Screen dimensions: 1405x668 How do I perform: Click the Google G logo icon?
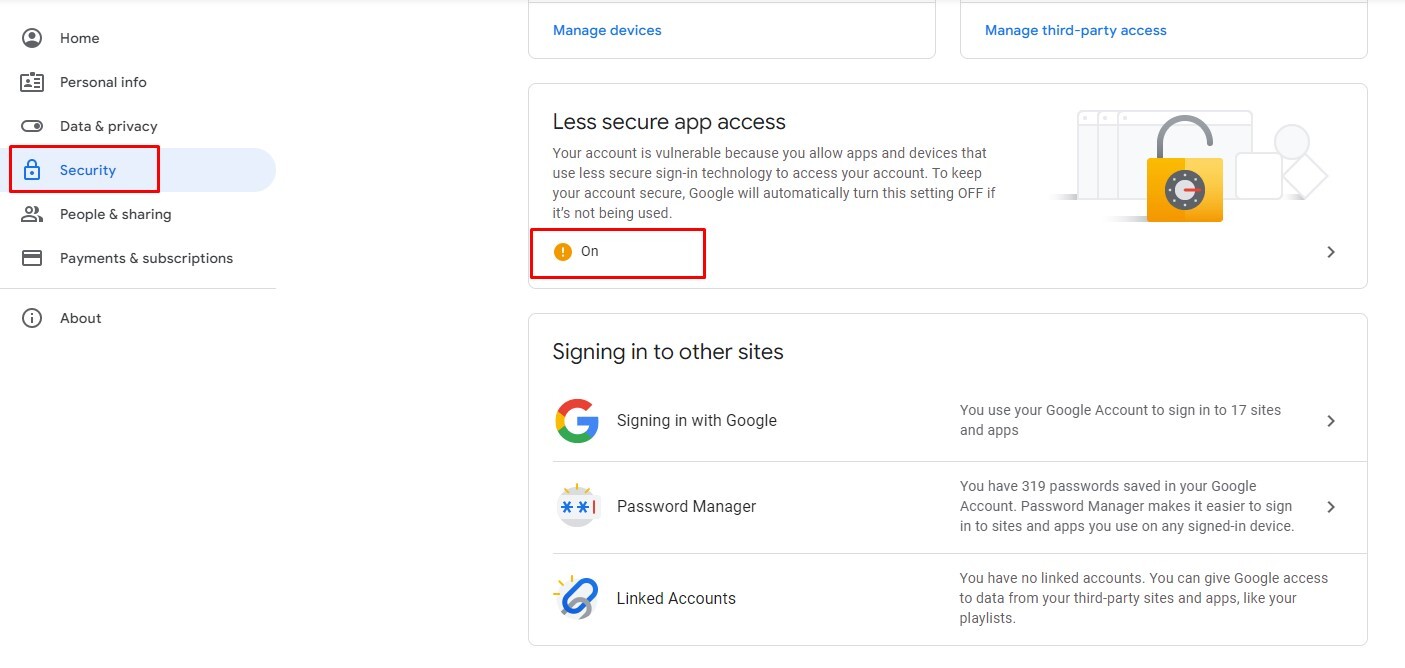point(577,421)
